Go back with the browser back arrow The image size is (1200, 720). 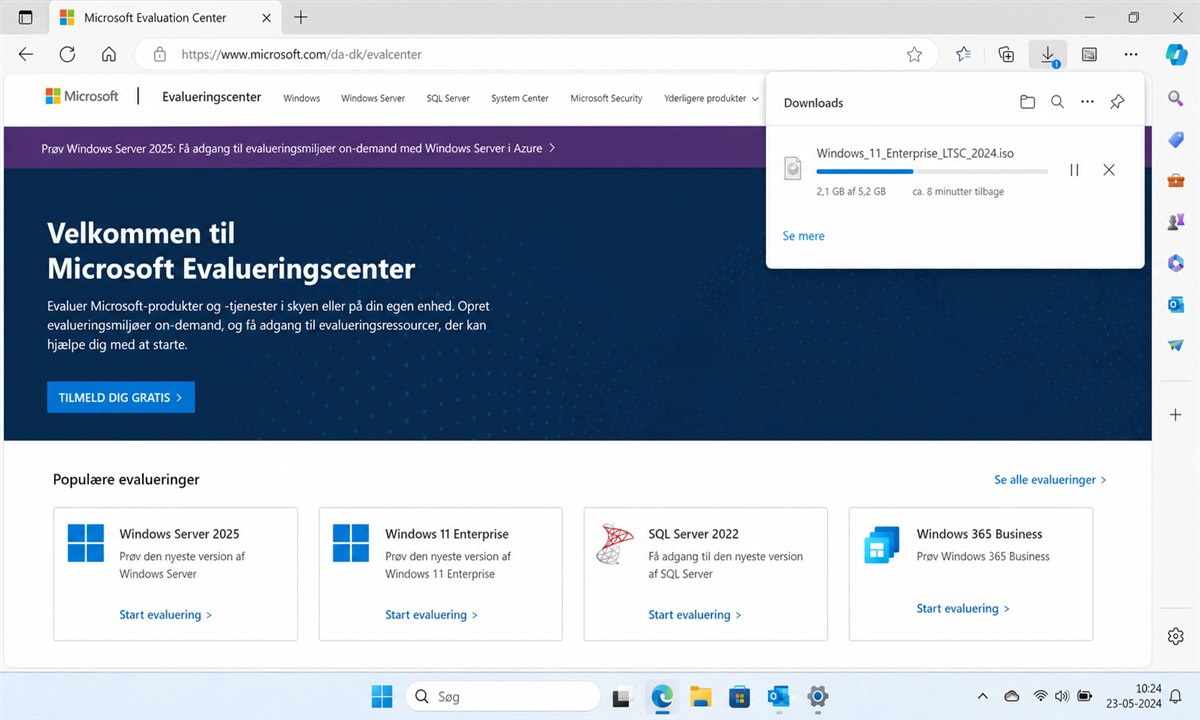click(x=26, y=55)
